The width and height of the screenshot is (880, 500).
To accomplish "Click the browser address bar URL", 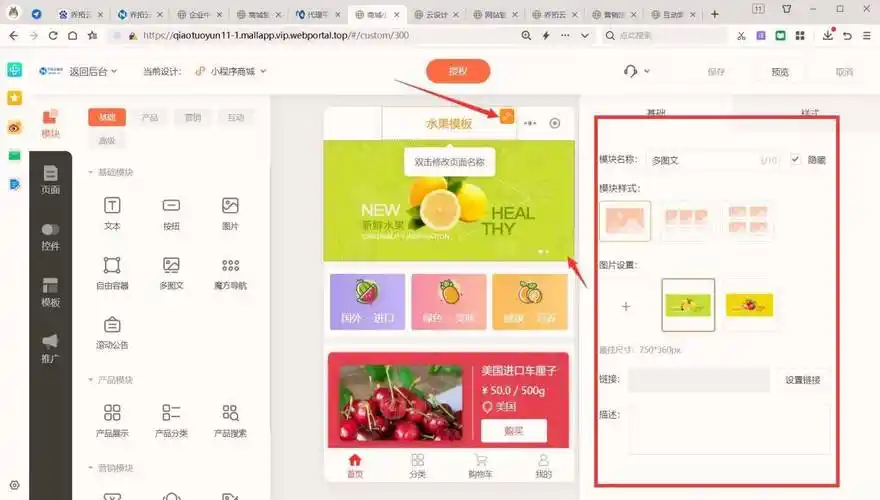I will click(276, 35).
